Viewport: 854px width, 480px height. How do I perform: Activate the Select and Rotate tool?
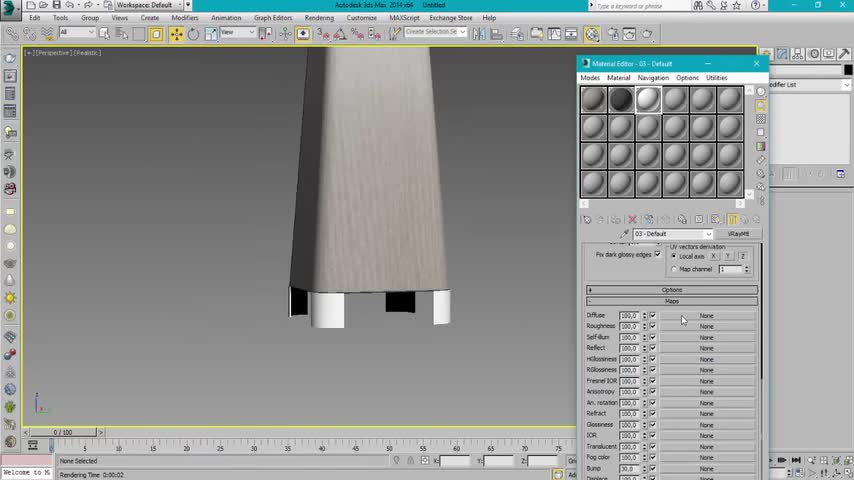click(194, 33)
